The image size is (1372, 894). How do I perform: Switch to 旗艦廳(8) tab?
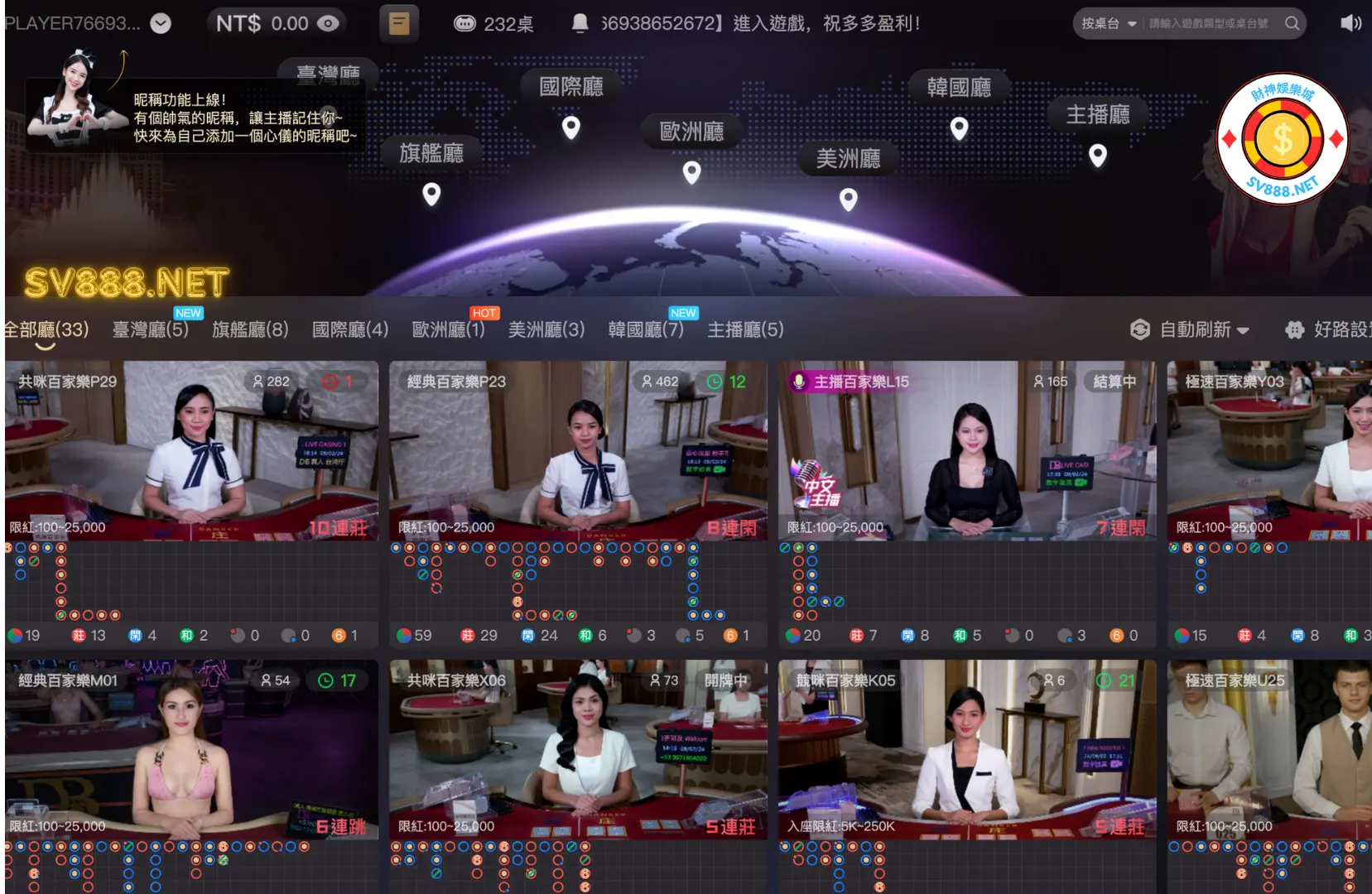[250, 329]
